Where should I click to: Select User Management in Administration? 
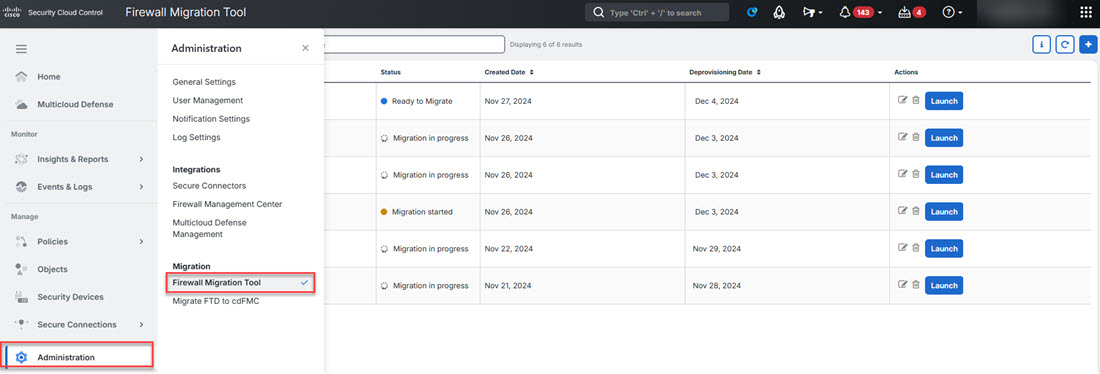(x=208, y=100)
